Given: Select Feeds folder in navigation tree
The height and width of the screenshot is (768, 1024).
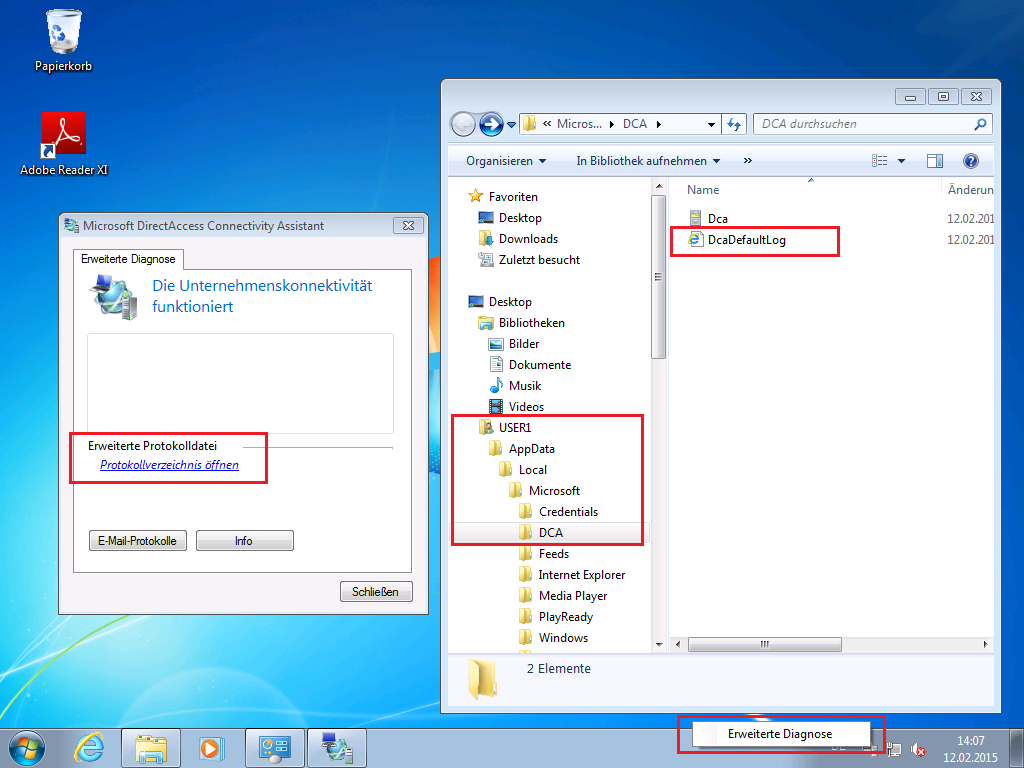Looking at the screenshot, I should tap(544, 554).
